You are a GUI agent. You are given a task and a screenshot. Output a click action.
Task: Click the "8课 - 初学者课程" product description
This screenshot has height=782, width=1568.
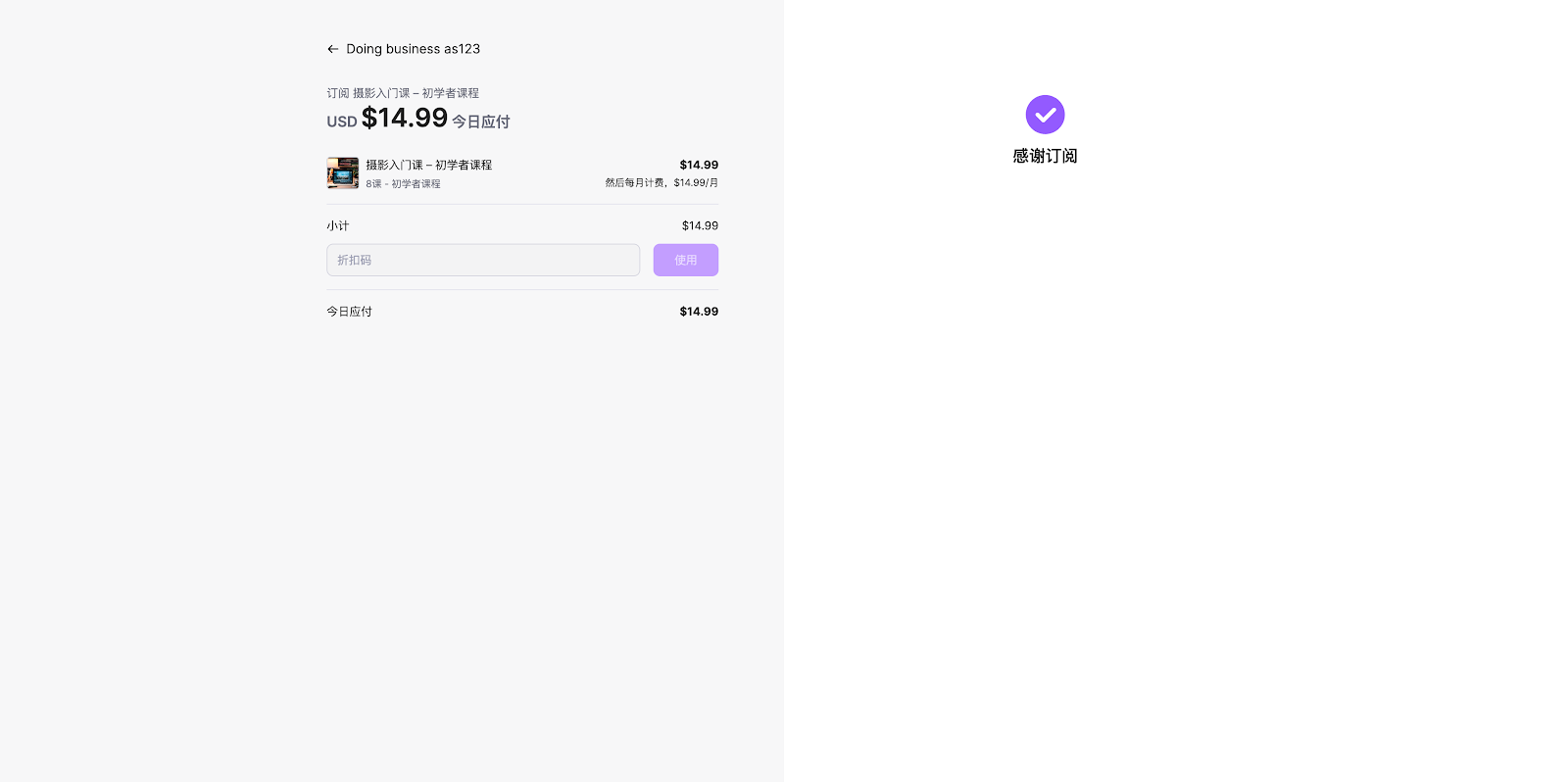pos(403,183)
